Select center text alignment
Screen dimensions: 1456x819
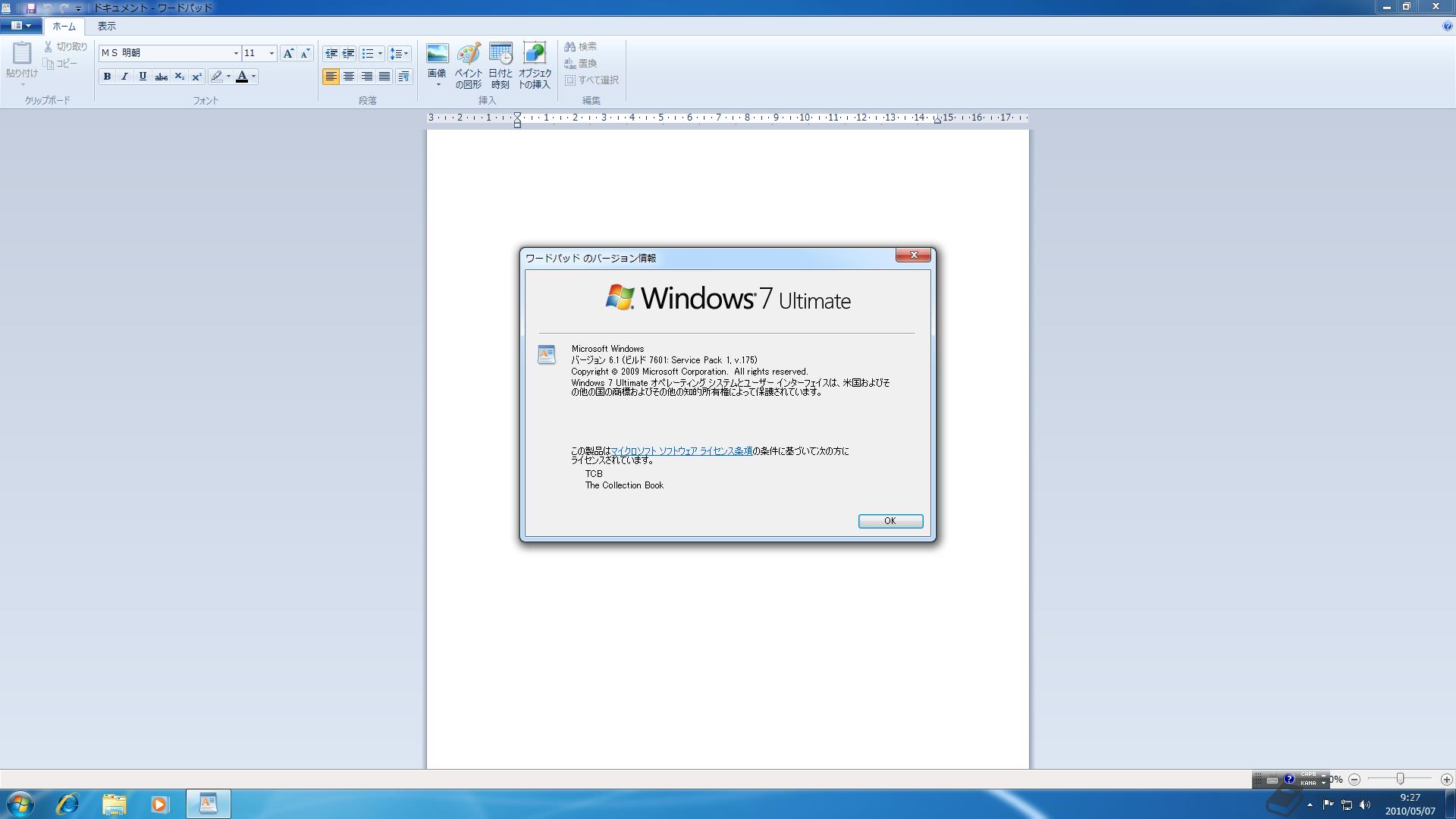click(349, 77)
